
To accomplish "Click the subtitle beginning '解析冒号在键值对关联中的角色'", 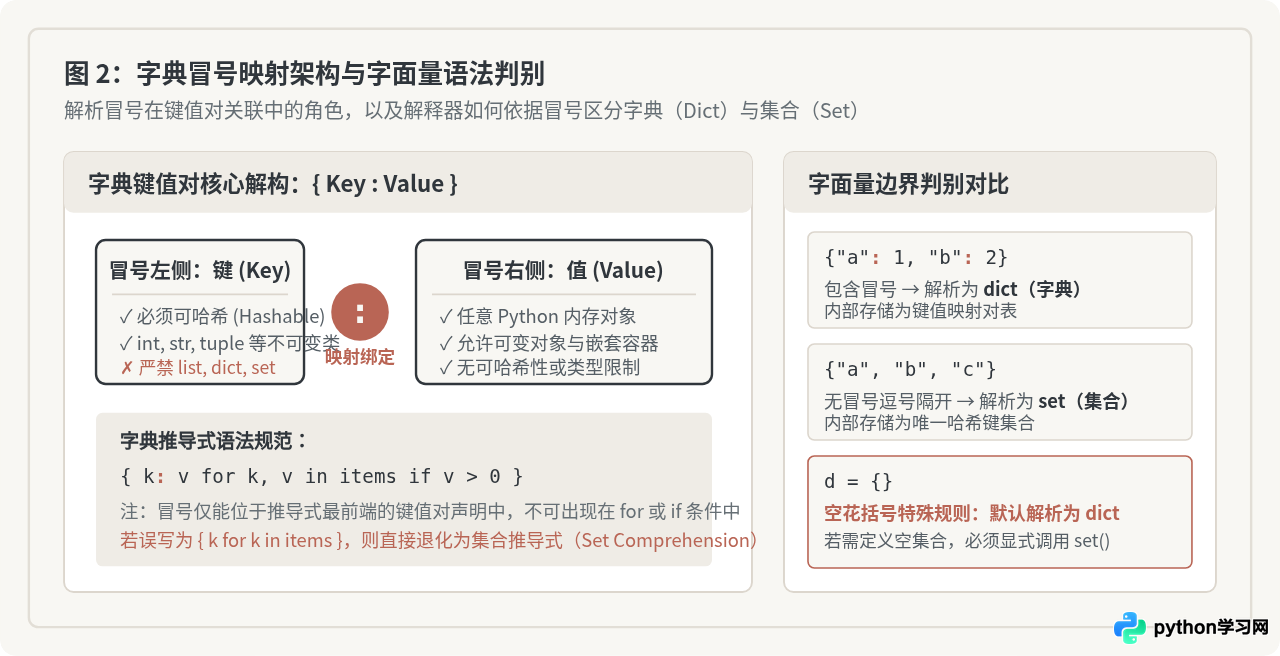I will tap(462, 110).
